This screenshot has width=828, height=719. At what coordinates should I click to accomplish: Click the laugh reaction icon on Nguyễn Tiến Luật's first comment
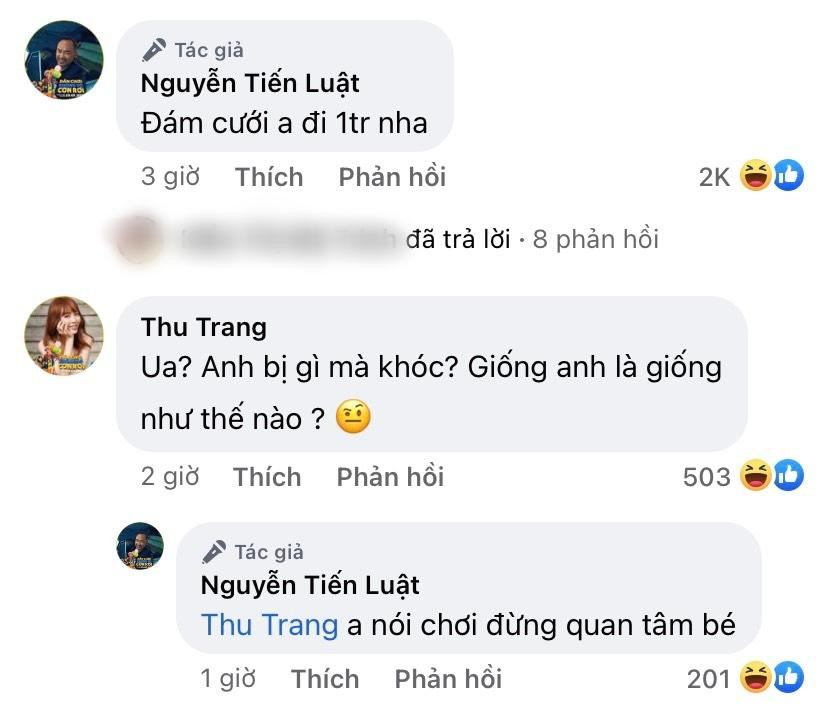753,173
